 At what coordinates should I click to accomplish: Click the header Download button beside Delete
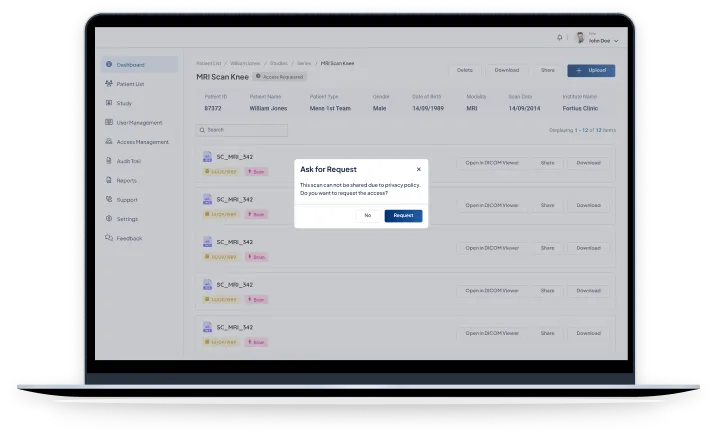click(x=507, y=70)
